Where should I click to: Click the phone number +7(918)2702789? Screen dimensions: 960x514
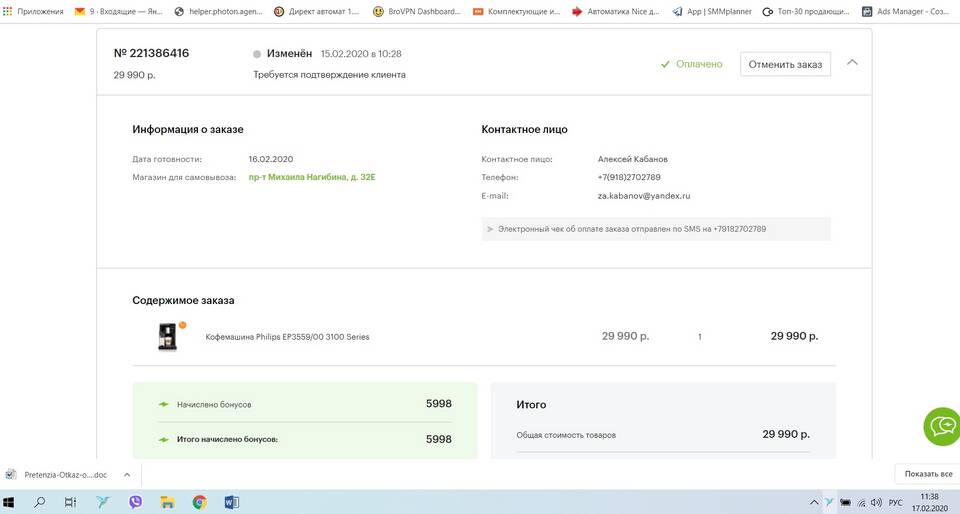[x=629, y=177]
